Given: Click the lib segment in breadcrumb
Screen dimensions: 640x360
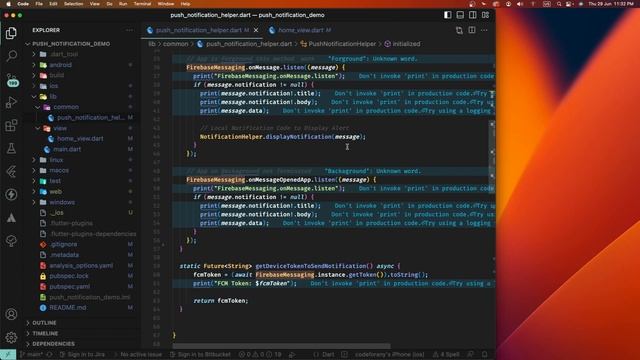Looking at the screenshot, I should (x=152, y=44).
